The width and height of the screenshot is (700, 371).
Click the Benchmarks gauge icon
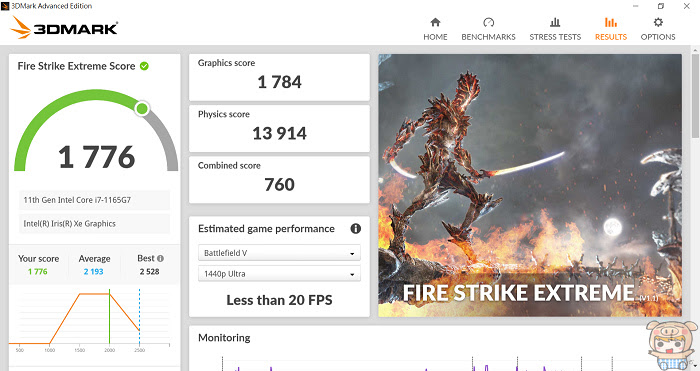point(488,22)
